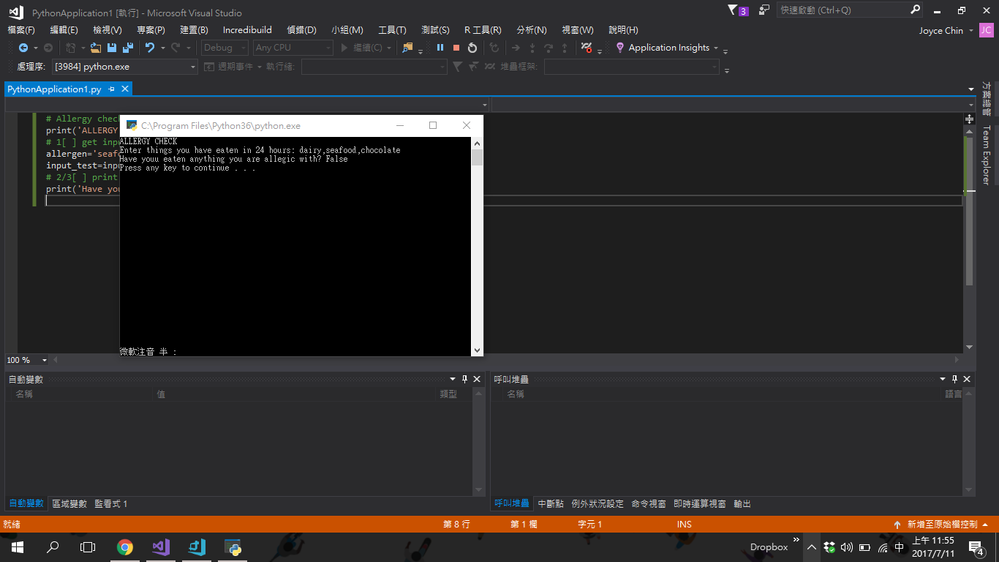999x562 pixels.
Task: Click the Visual Studio taskbar icon
Action: click(161, 547)
